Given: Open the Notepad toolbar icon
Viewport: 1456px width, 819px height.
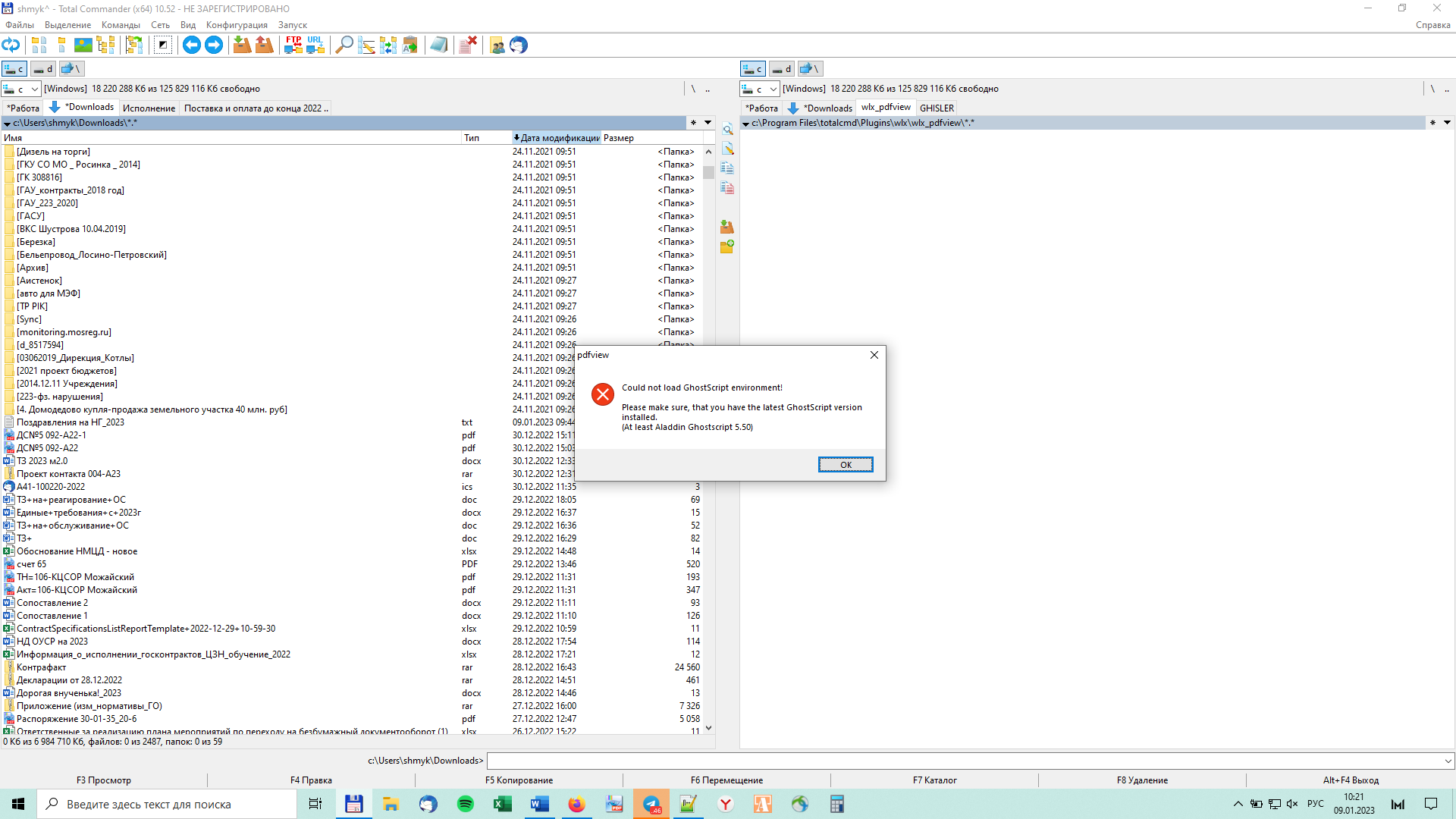Looking at the screenshot, I should (x=438, y=45).
